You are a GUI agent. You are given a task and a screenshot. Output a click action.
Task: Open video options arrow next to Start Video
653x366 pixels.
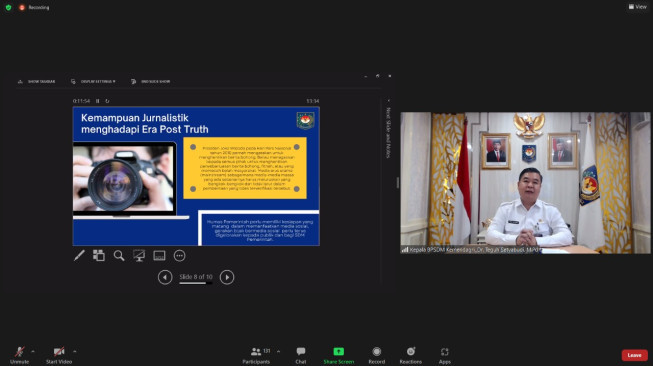point(75,351)
